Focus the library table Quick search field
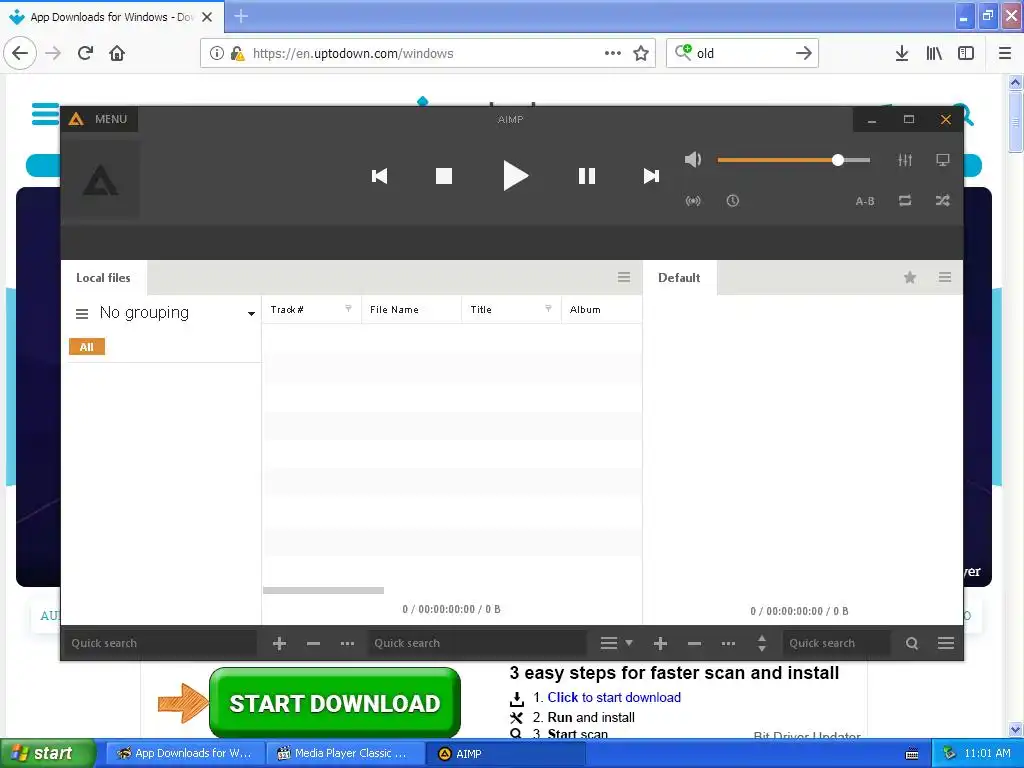Image resolution: width=1024 pixels, height=768 pixels. [477, 643]
